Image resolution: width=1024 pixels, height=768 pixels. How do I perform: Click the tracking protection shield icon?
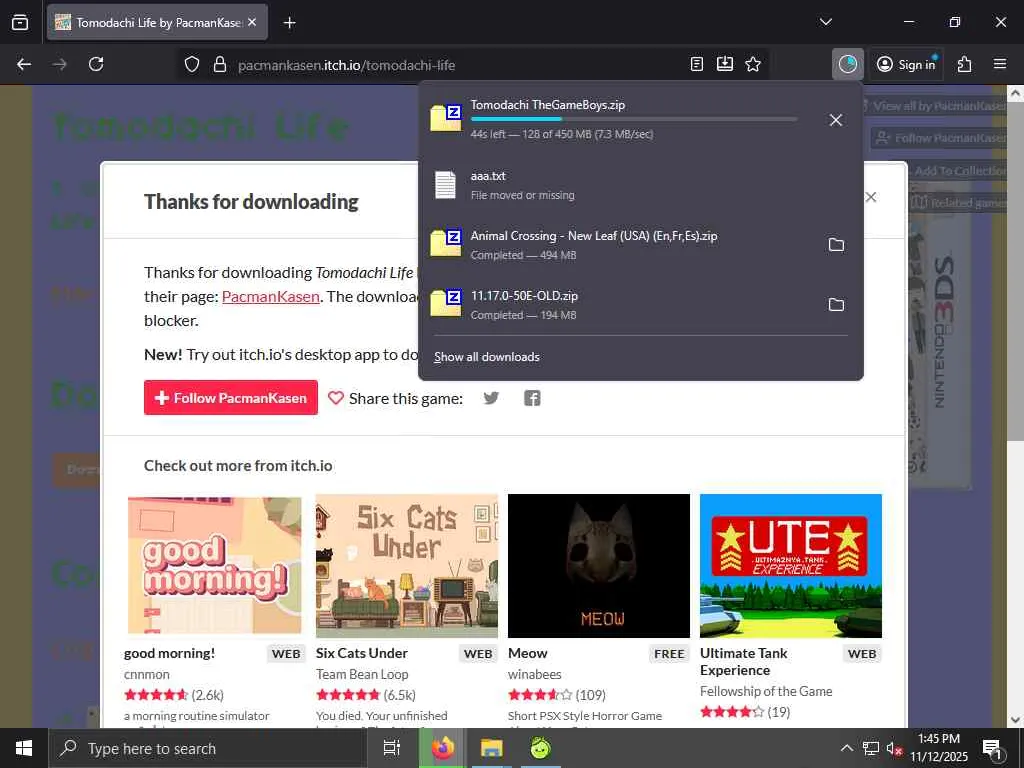click(191, 65)
